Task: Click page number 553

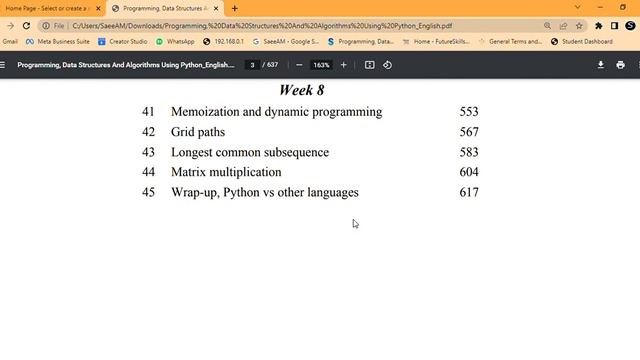Action: click(x=469, y=112)
